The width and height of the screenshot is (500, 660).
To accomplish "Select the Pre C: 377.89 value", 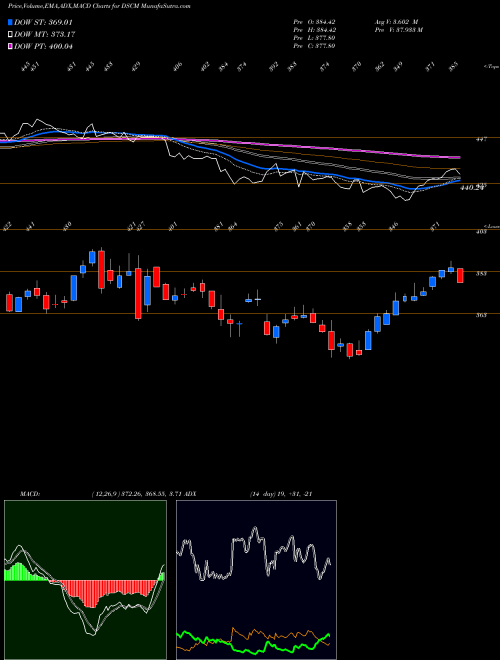I will [x=314, y=46].
